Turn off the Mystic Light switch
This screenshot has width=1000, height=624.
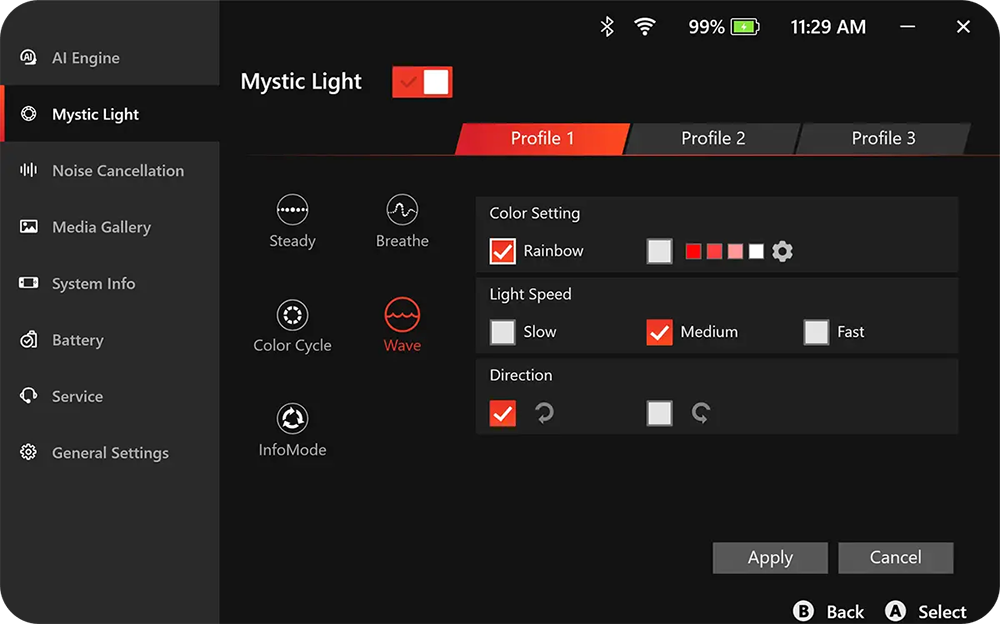click(422, 82)
